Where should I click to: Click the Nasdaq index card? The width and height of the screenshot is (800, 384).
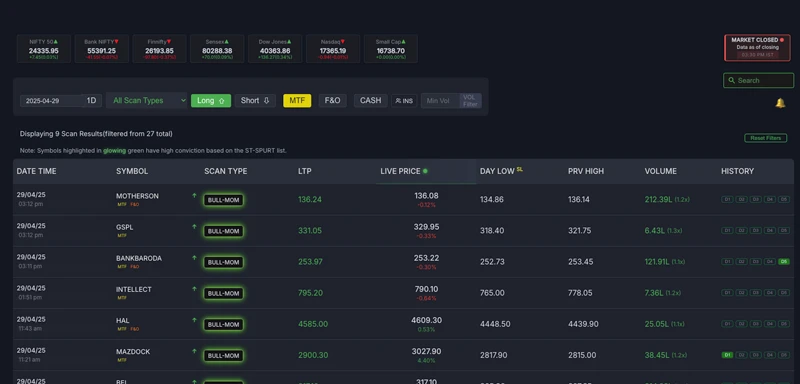click(333, 48)
